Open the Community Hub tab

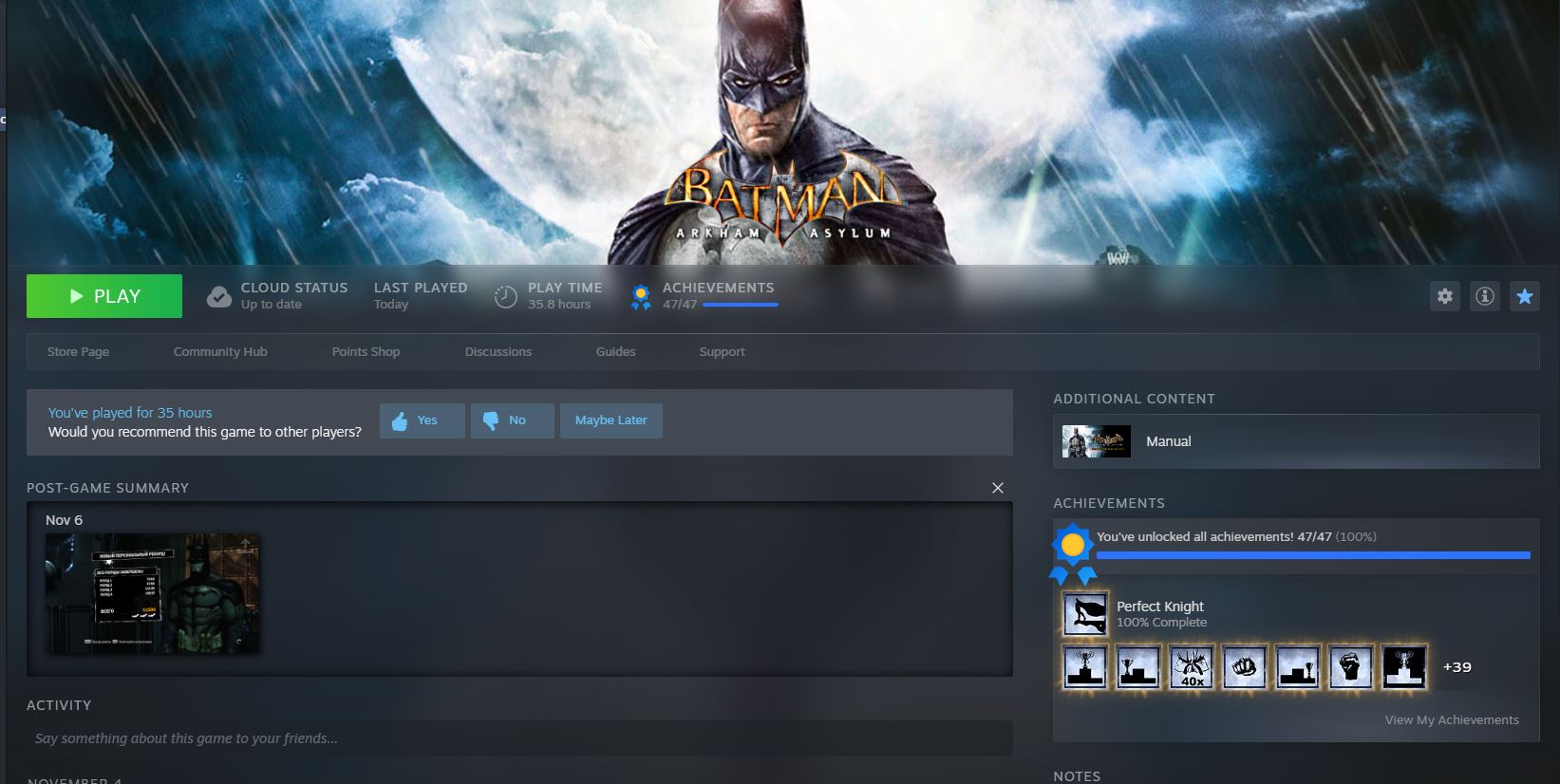220,351
